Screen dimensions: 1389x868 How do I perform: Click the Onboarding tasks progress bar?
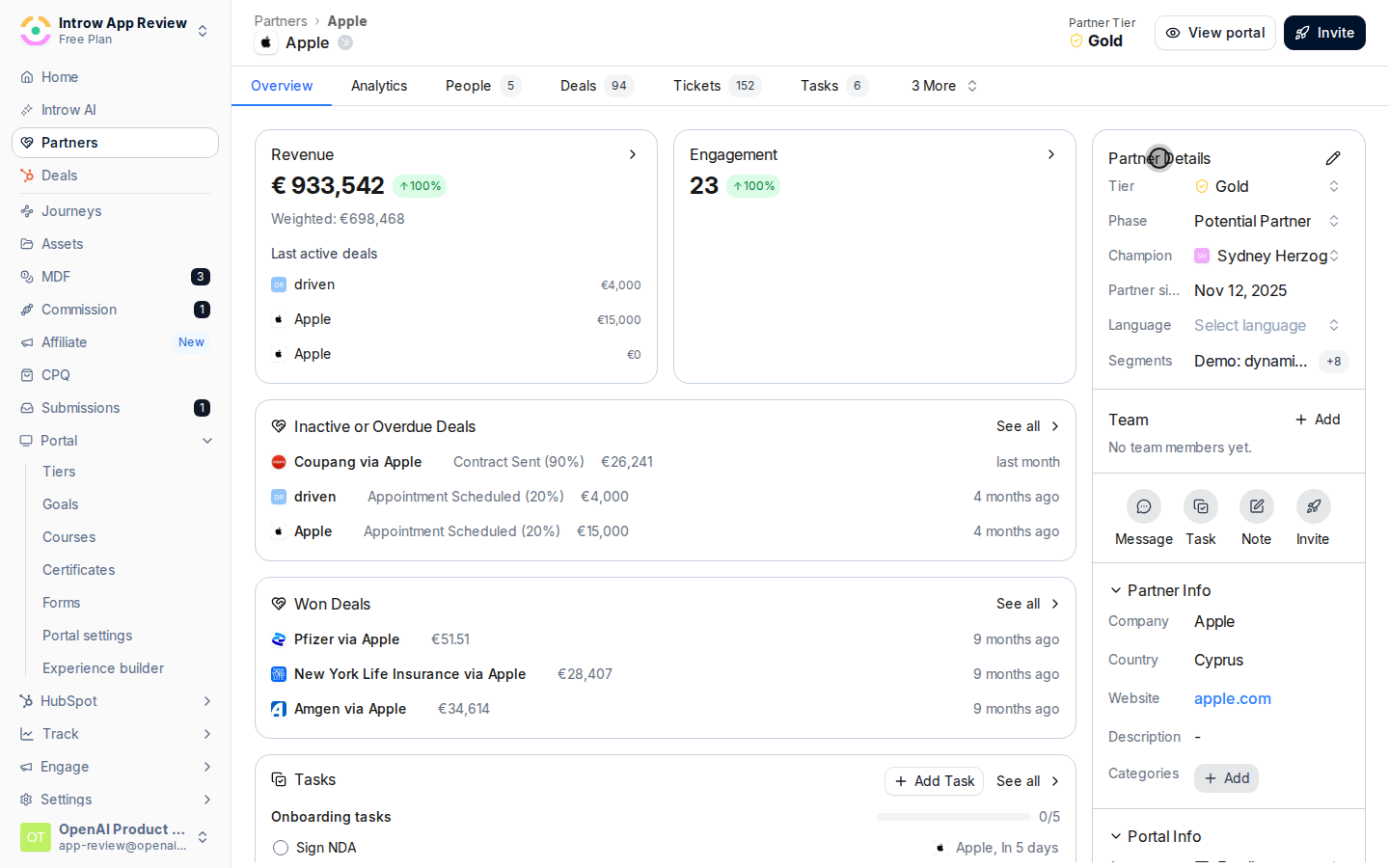coord(954,817)
